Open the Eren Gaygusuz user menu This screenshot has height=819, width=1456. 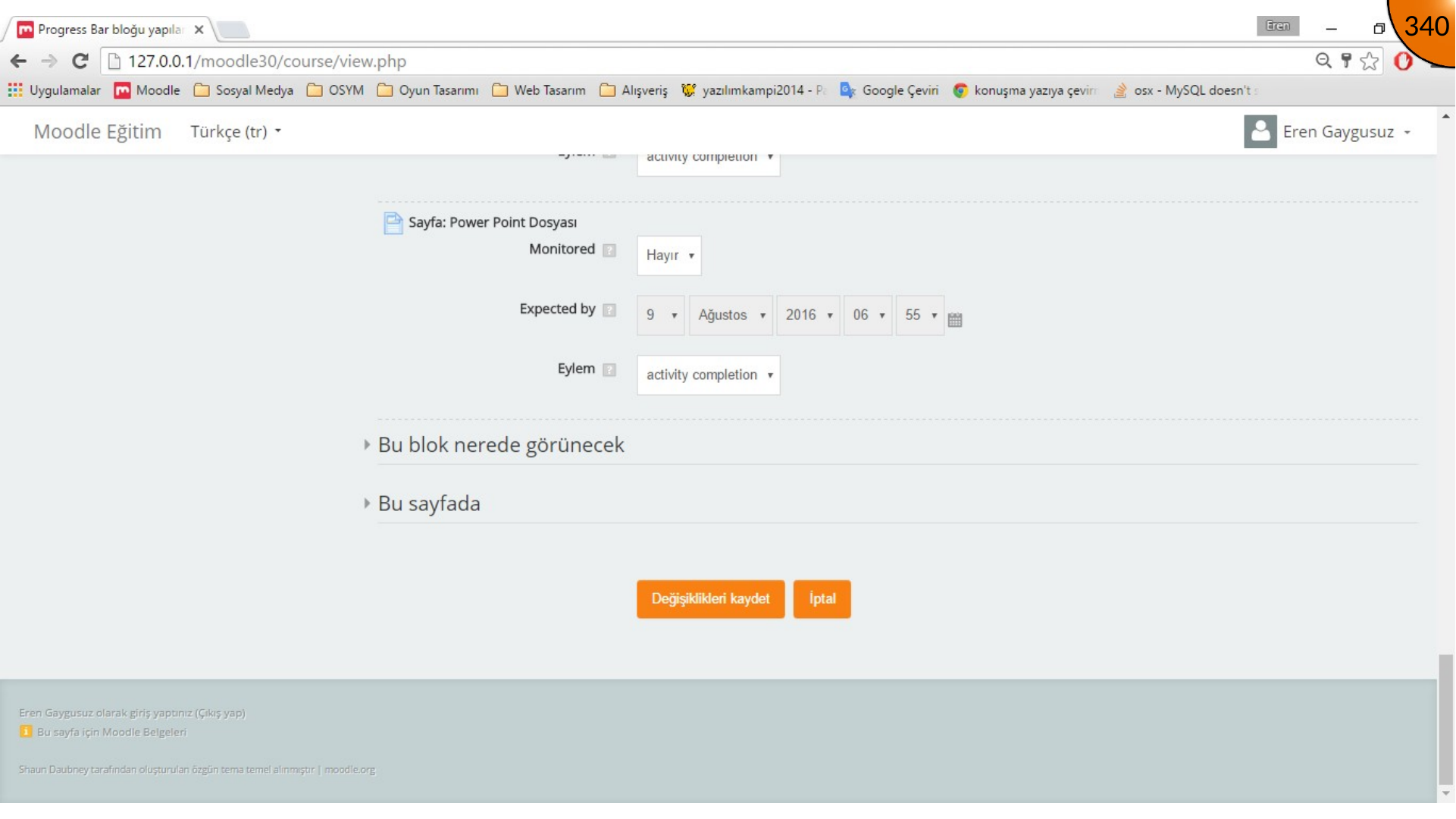[x=1347, y=132]
